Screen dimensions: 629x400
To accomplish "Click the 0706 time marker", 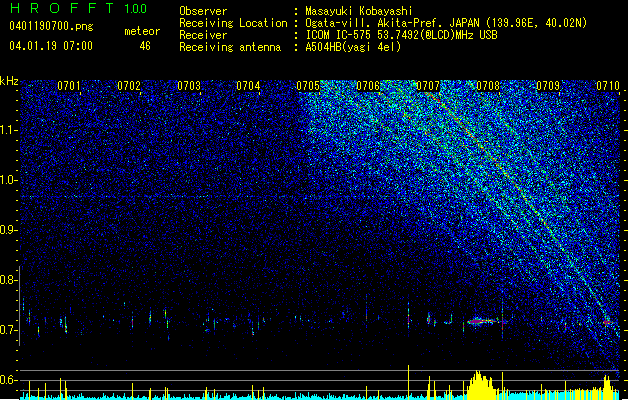I will point(368,86).
